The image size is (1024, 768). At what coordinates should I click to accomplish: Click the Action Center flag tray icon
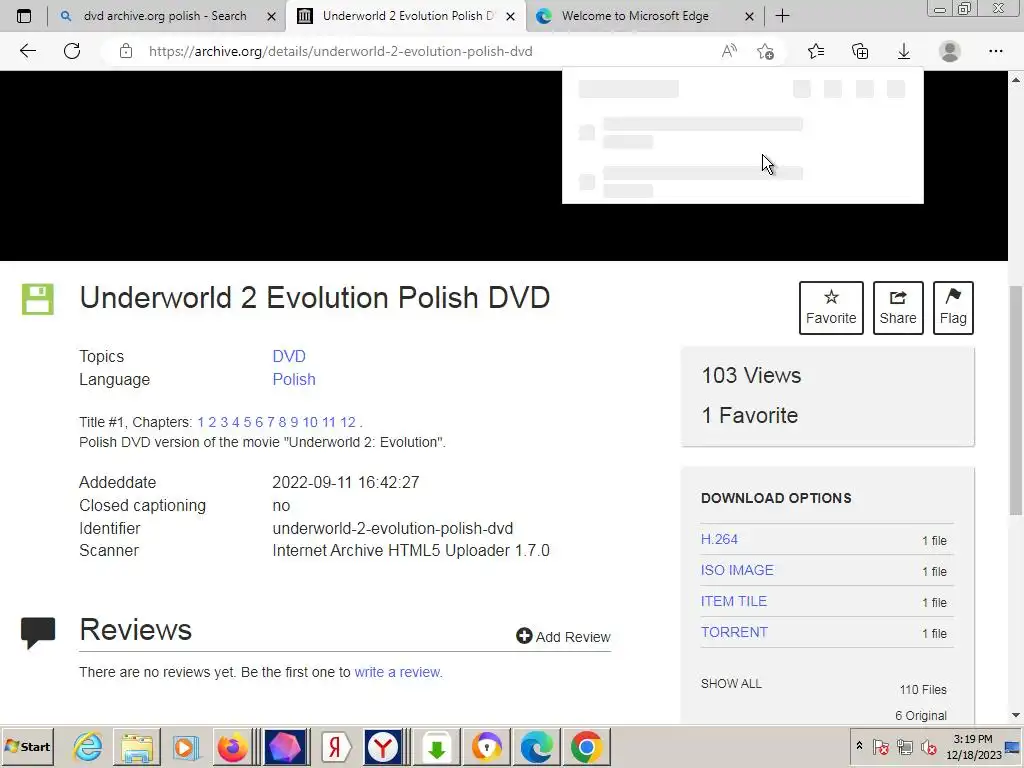click(x=880, y=746)
